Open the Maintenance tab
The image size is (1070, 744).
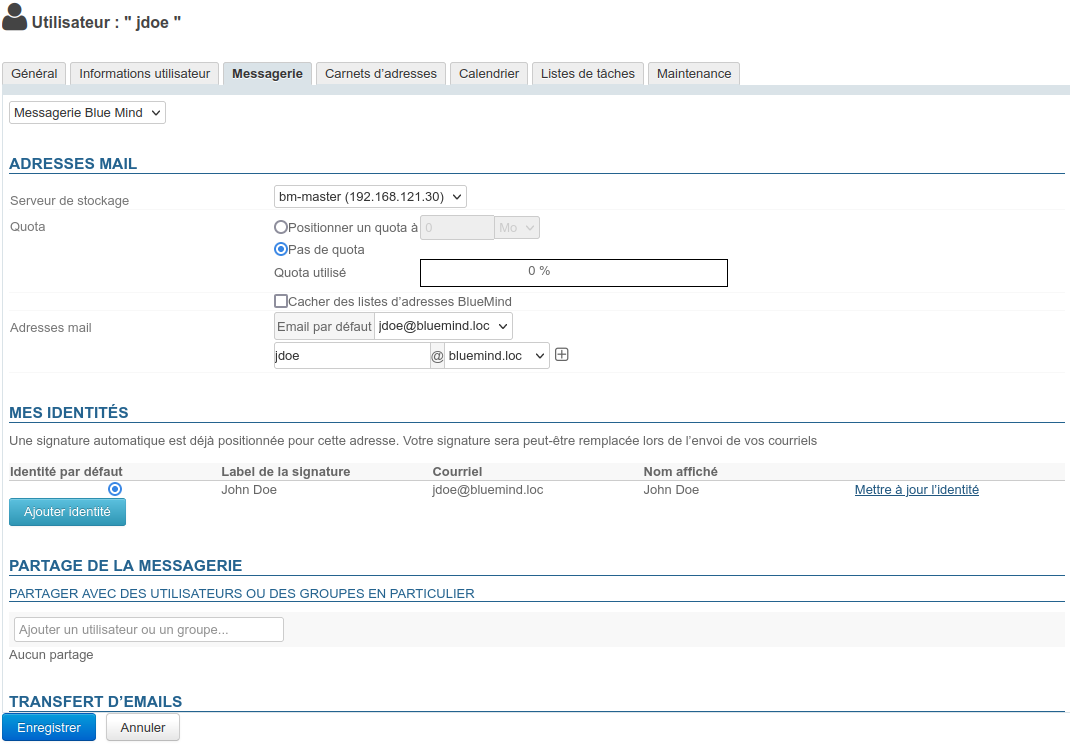point(694,74)
